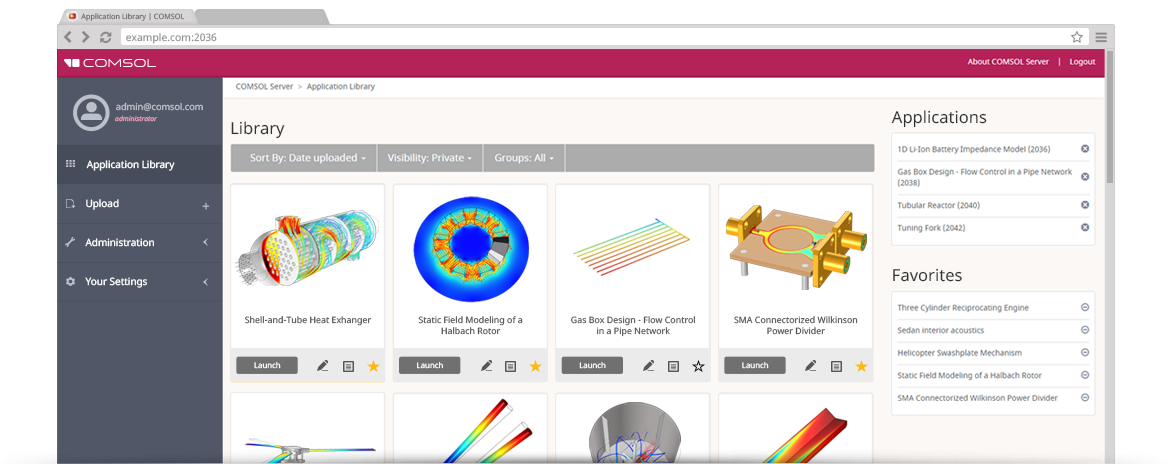Viewport: 1170px width, 464px height.
Task: Click the Halbach Rotor thumbnail image
Action: pyautogui.click(x=471, y=250)
